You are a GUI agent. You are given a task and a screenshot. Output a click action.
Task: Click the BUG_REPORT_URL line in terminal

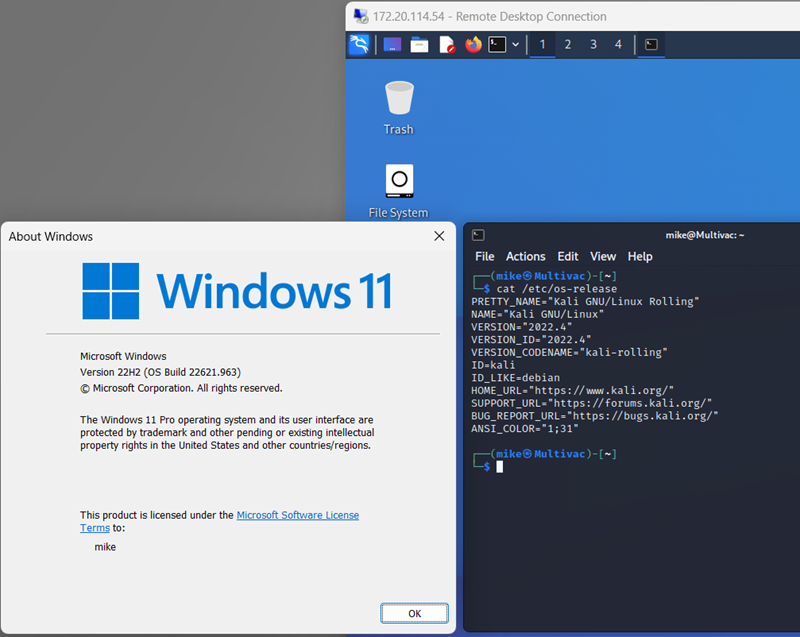(x=594, y=416)
